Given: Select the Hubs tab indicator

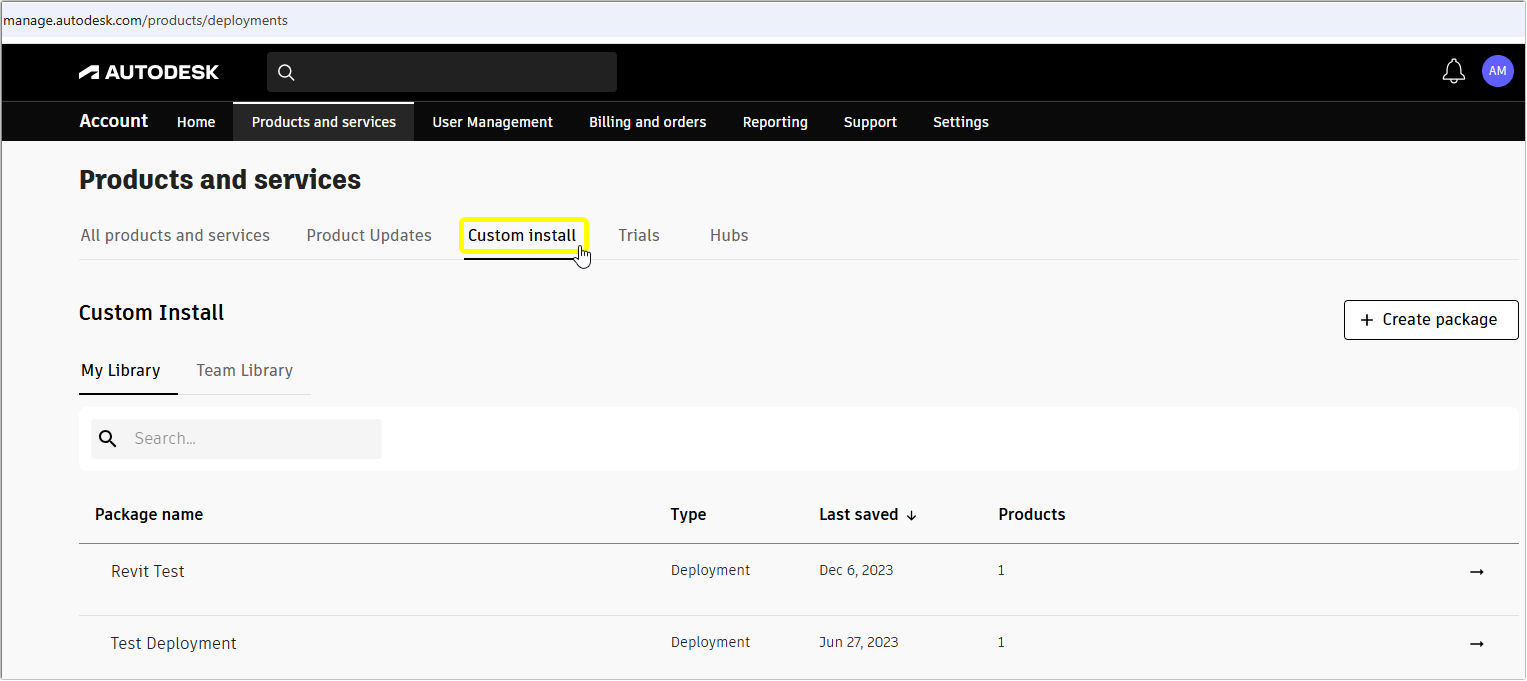Looking at the screenshot, I should tap(728, 235).
